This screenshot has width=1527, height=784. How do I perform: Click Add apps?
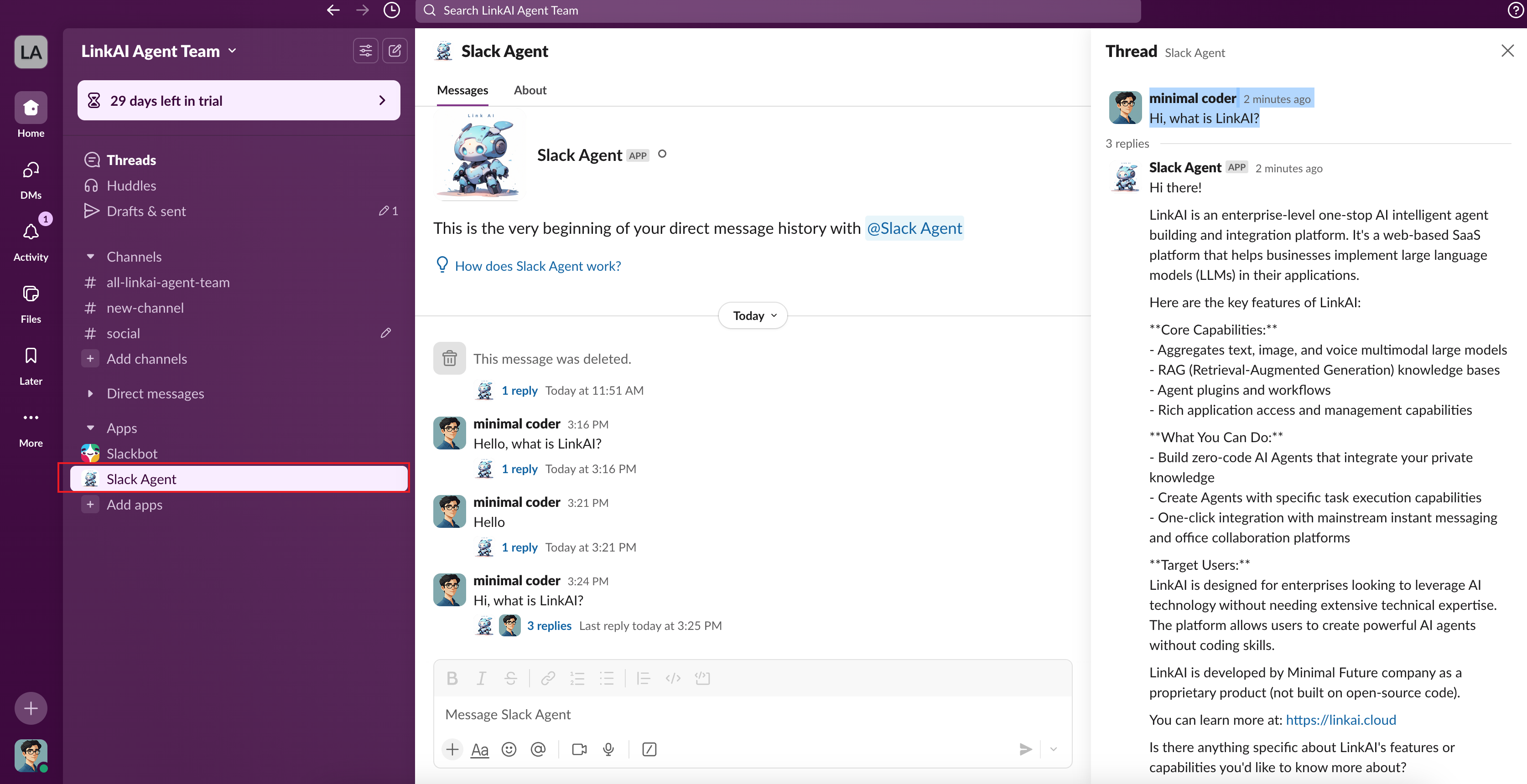(239, 504)
